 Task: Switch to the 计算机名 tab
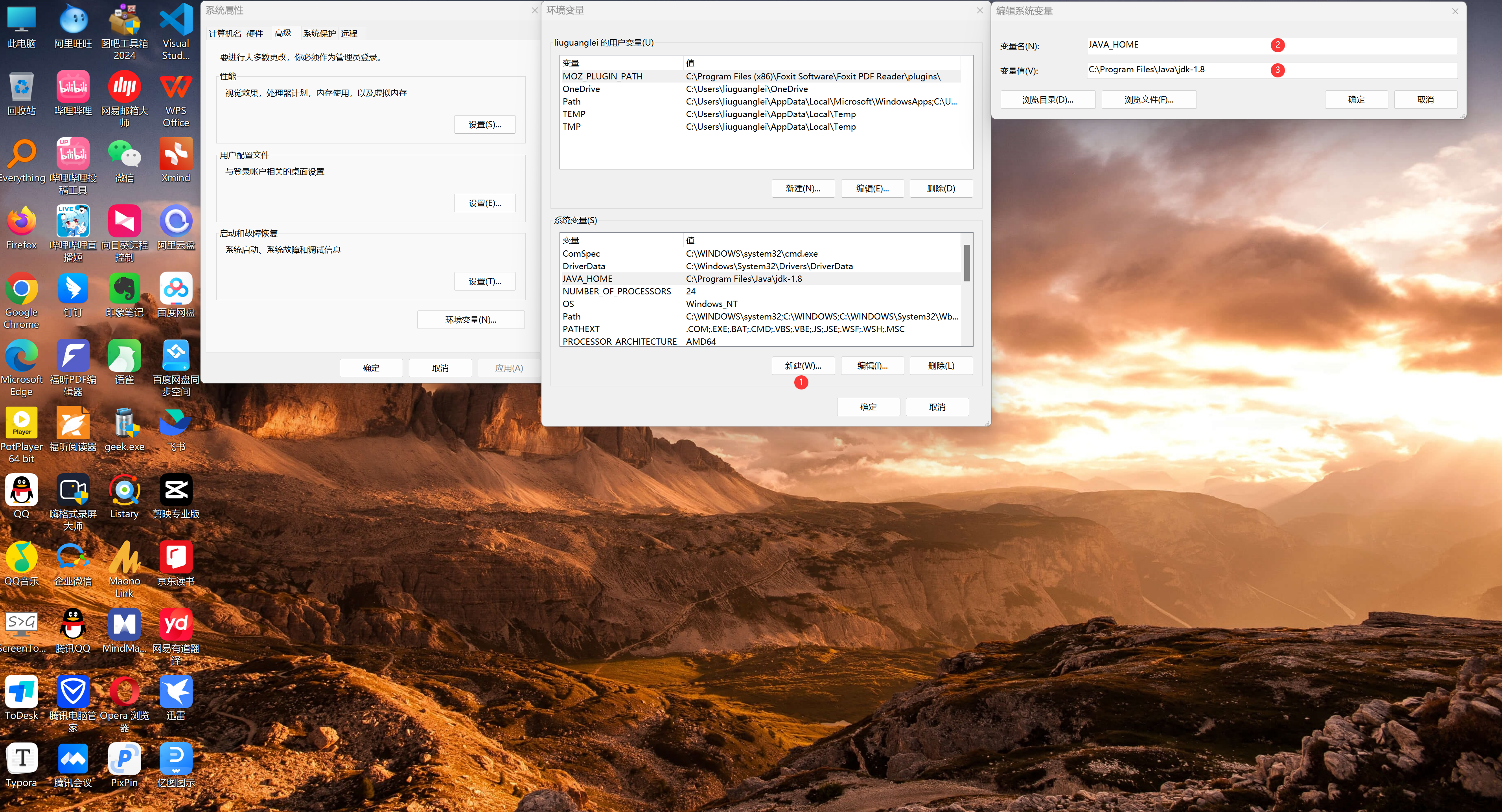[225, 33]
